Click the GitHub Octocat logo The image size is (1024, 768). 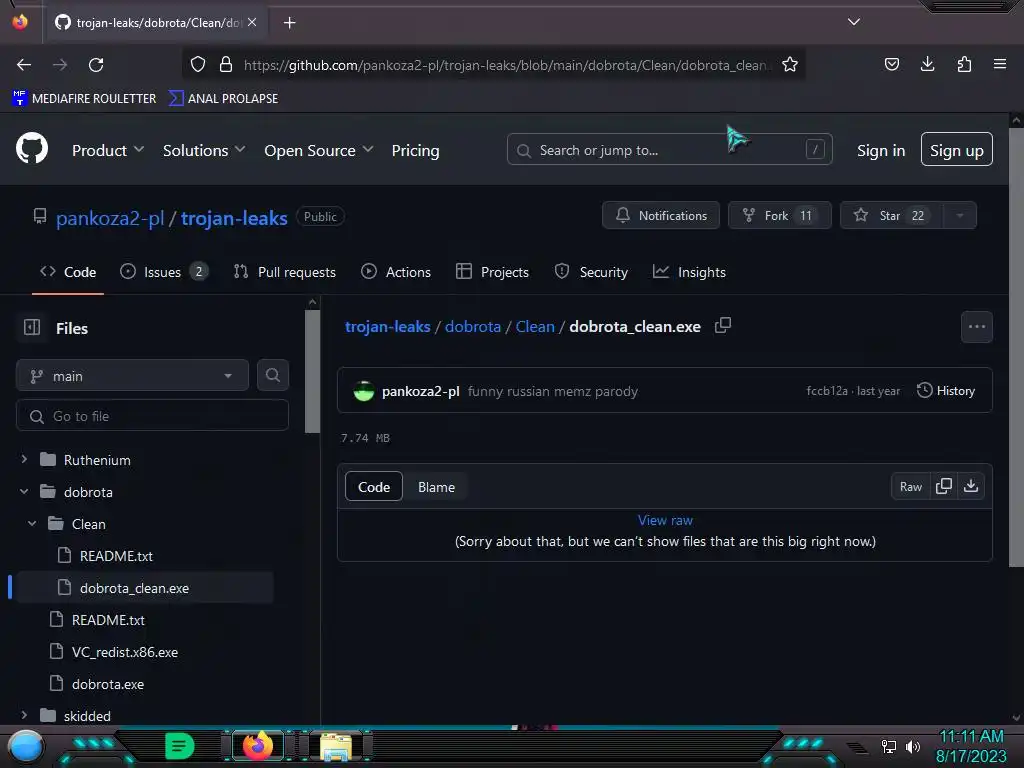coord(31,148)
